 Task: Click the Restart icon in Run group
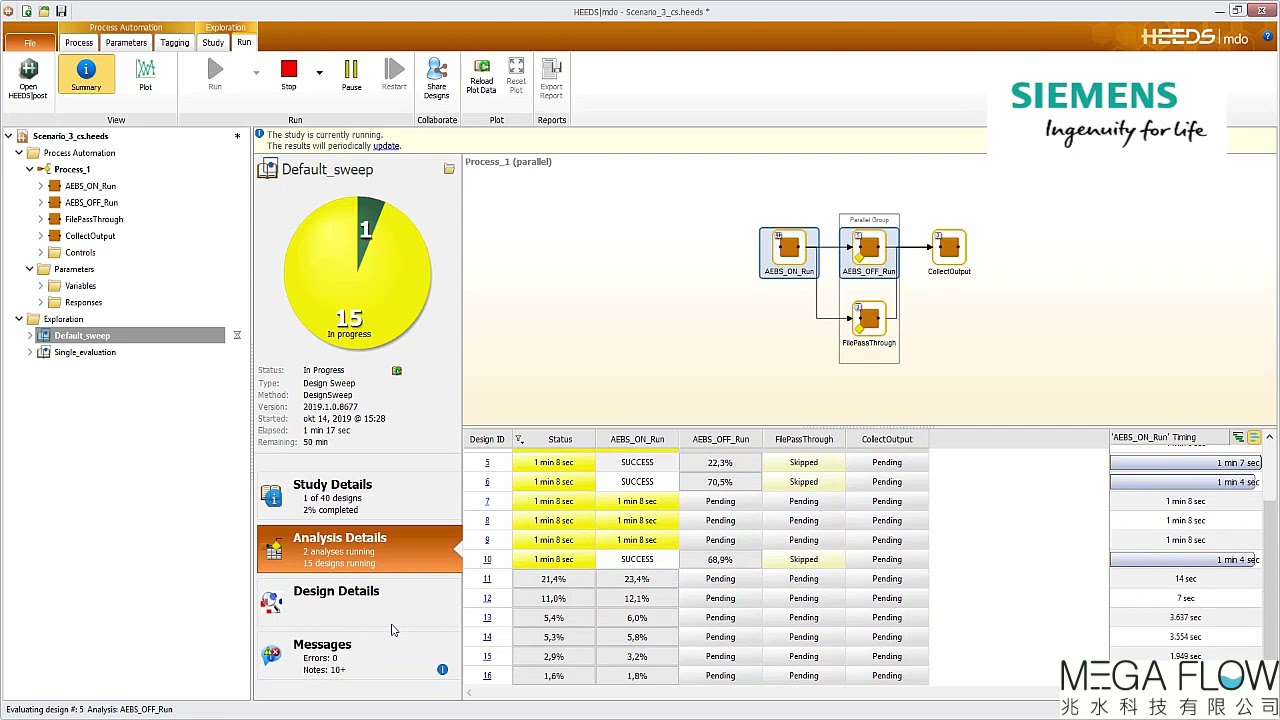394,76
